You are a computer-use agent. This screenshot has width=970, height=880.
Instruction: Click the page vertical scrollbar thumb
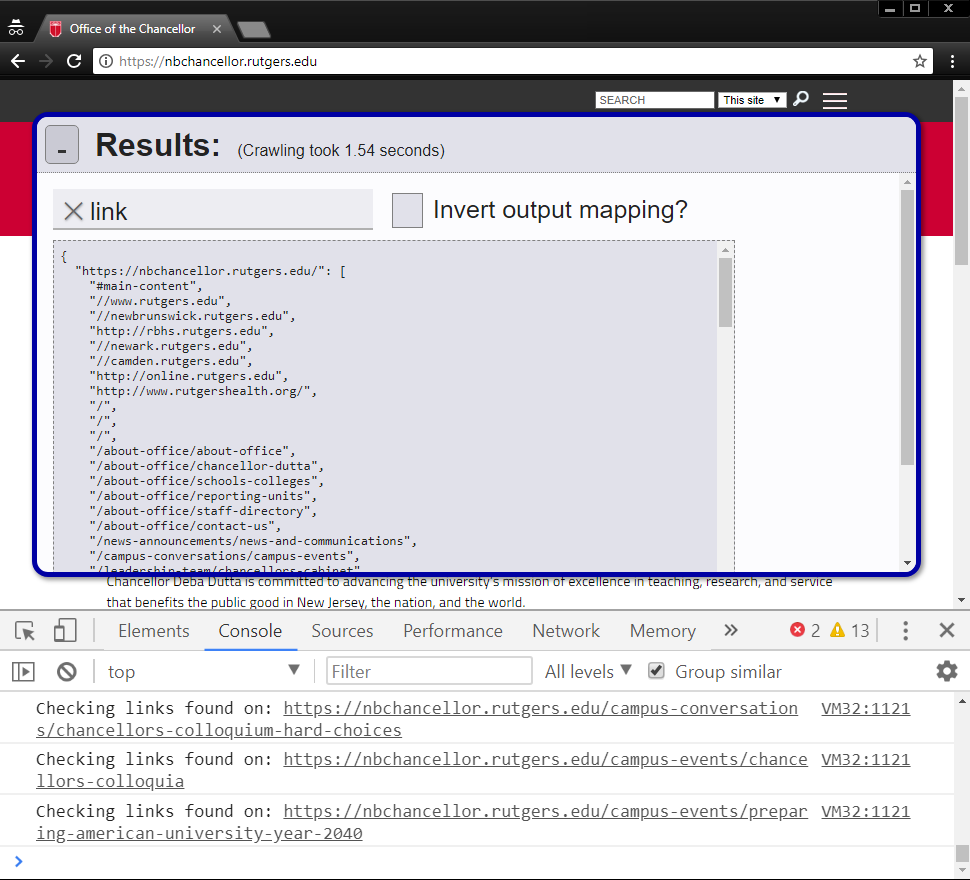[961, 181]
